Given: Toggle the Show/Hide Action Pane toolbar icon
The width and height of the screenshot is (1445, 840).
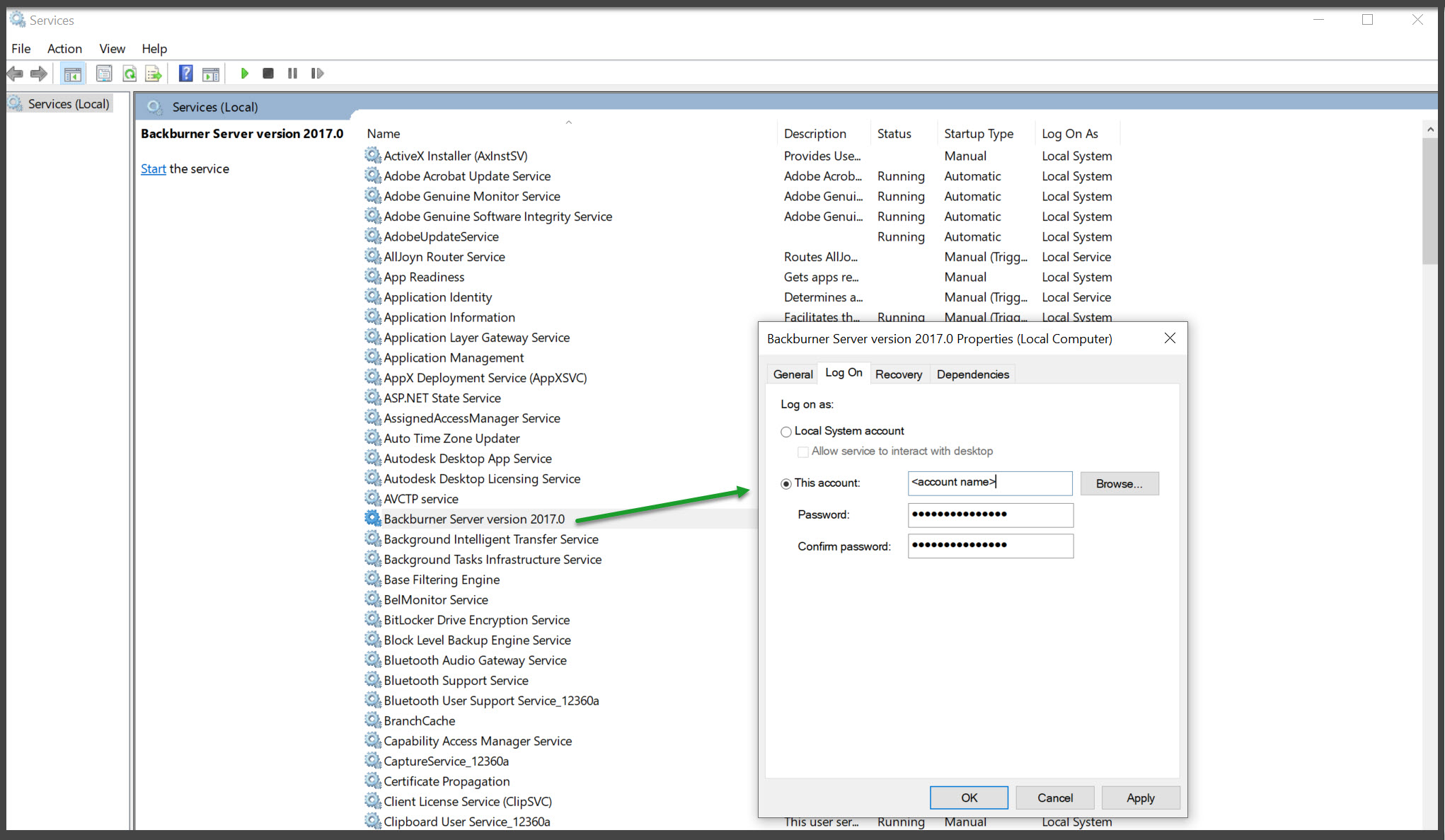Looking at the screenshot, I should pyautogui.click(x=211, y=74).
